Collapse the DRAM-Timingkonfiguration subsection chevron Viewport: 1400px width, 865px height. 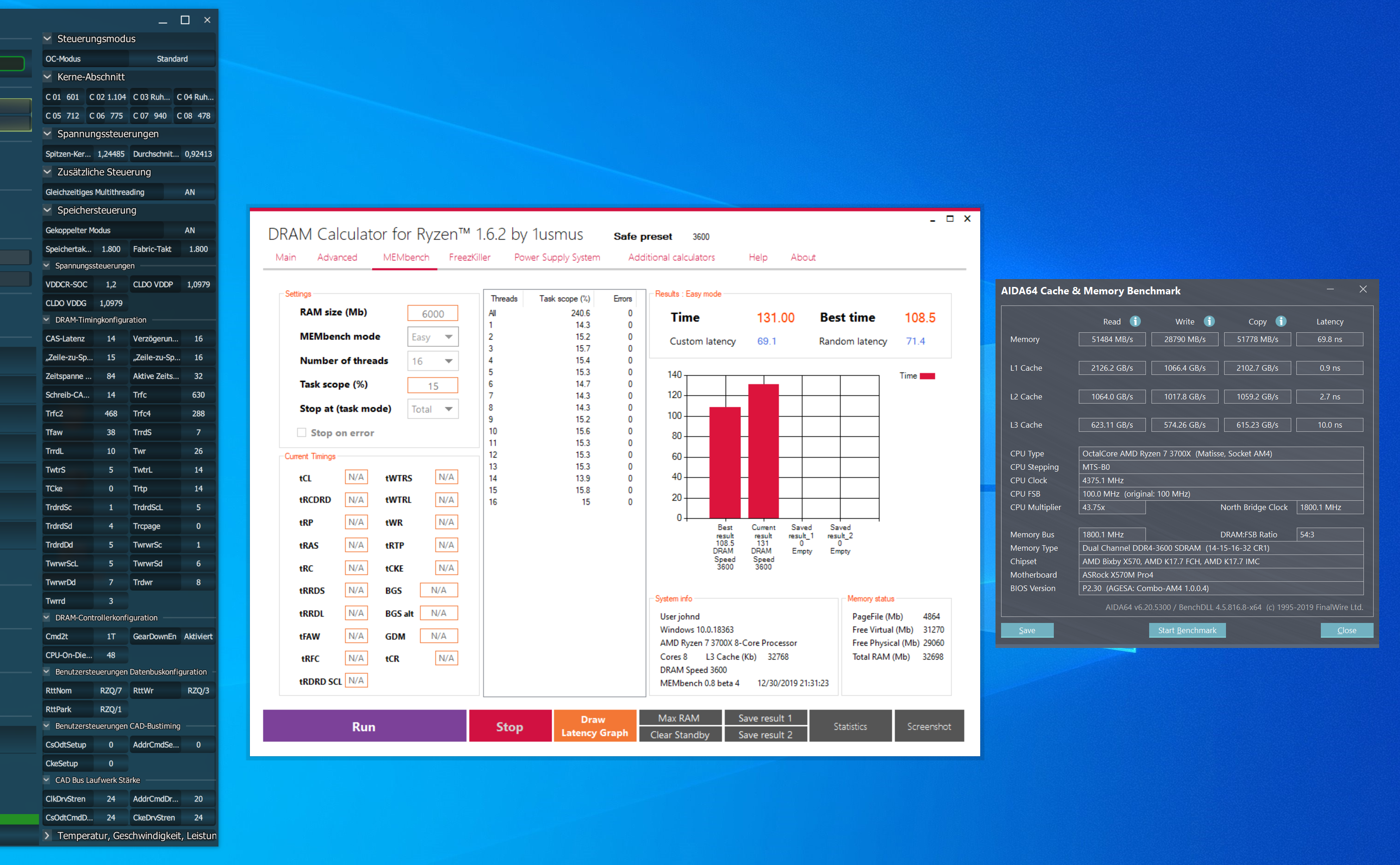[46, 320]
